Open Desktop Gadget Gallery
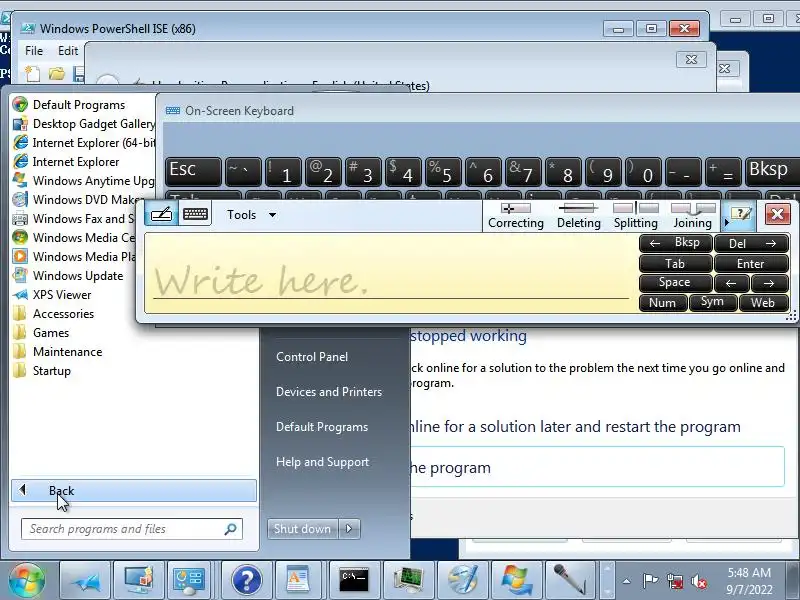The image size is (800, 600). click(84, 124)
